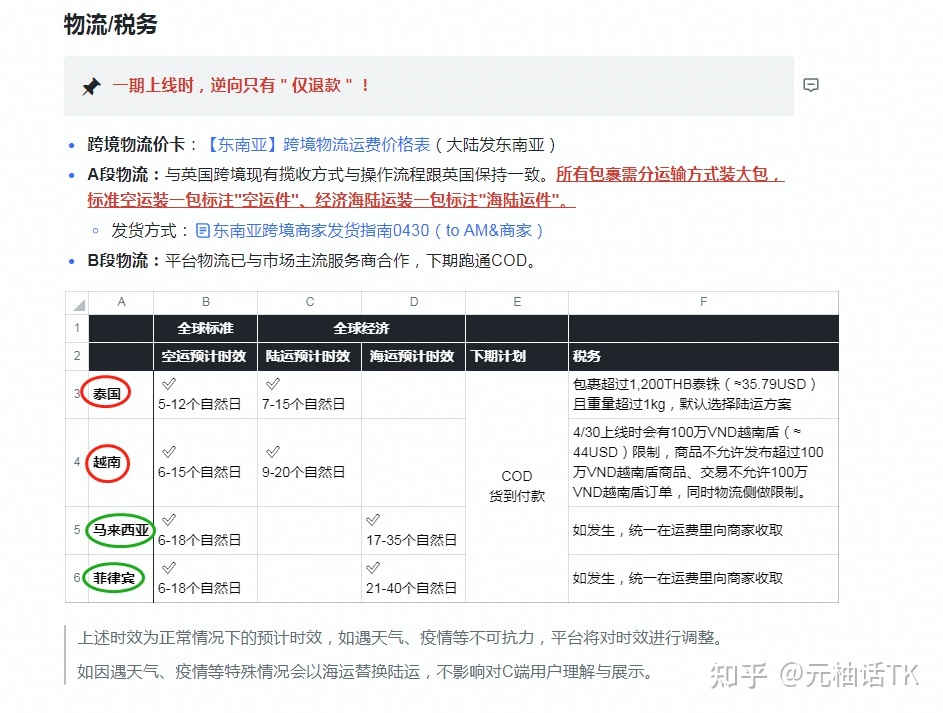
Task: Click the red-circled 泰国 cell
Action: [x=106, y=393]
